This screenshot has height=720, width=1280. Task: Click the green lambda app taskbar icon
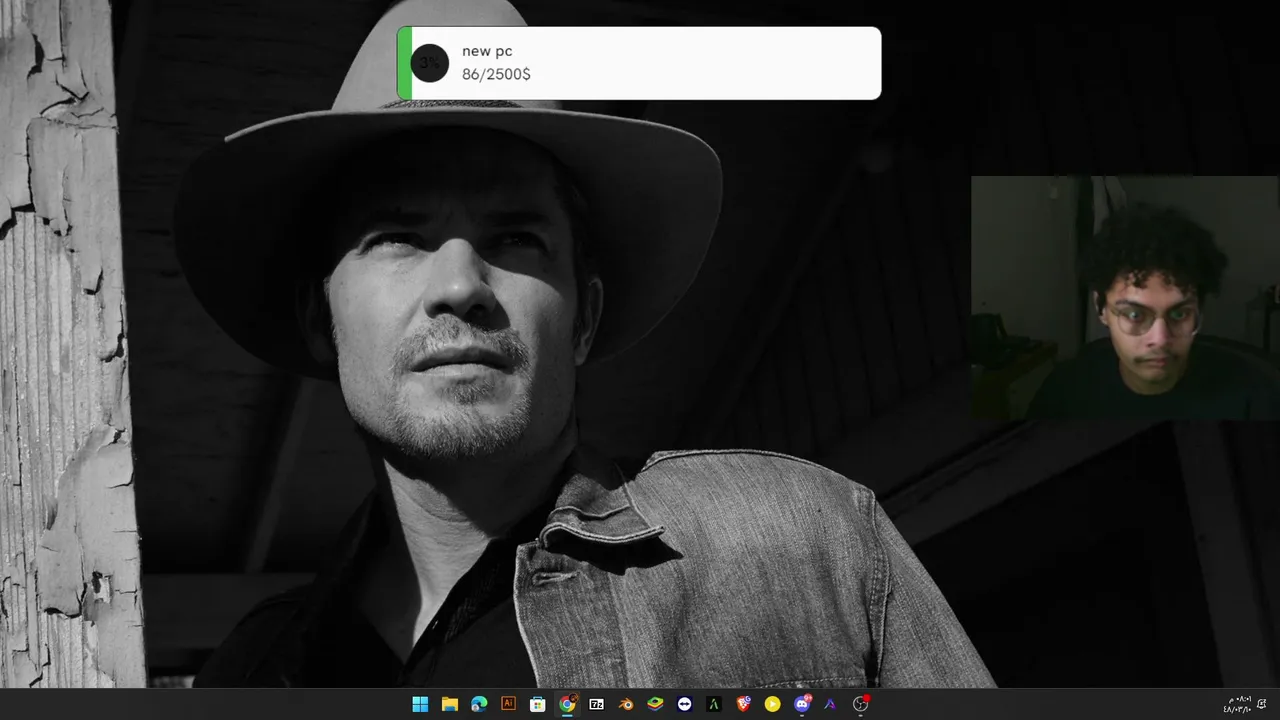coord(713,704)
